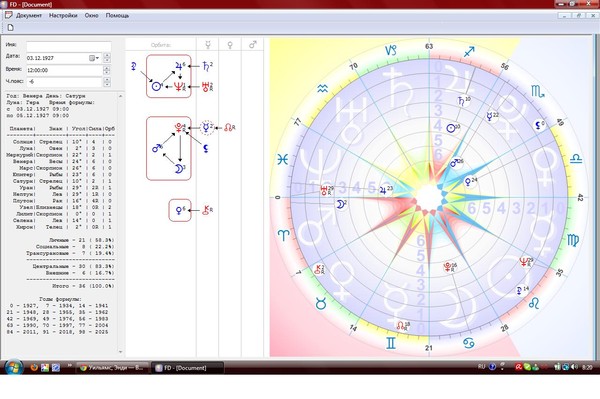The width and height of the screenshot is (600, 399).
Task: Decrease the timezone value with the spinner
Action: [107, 84]
